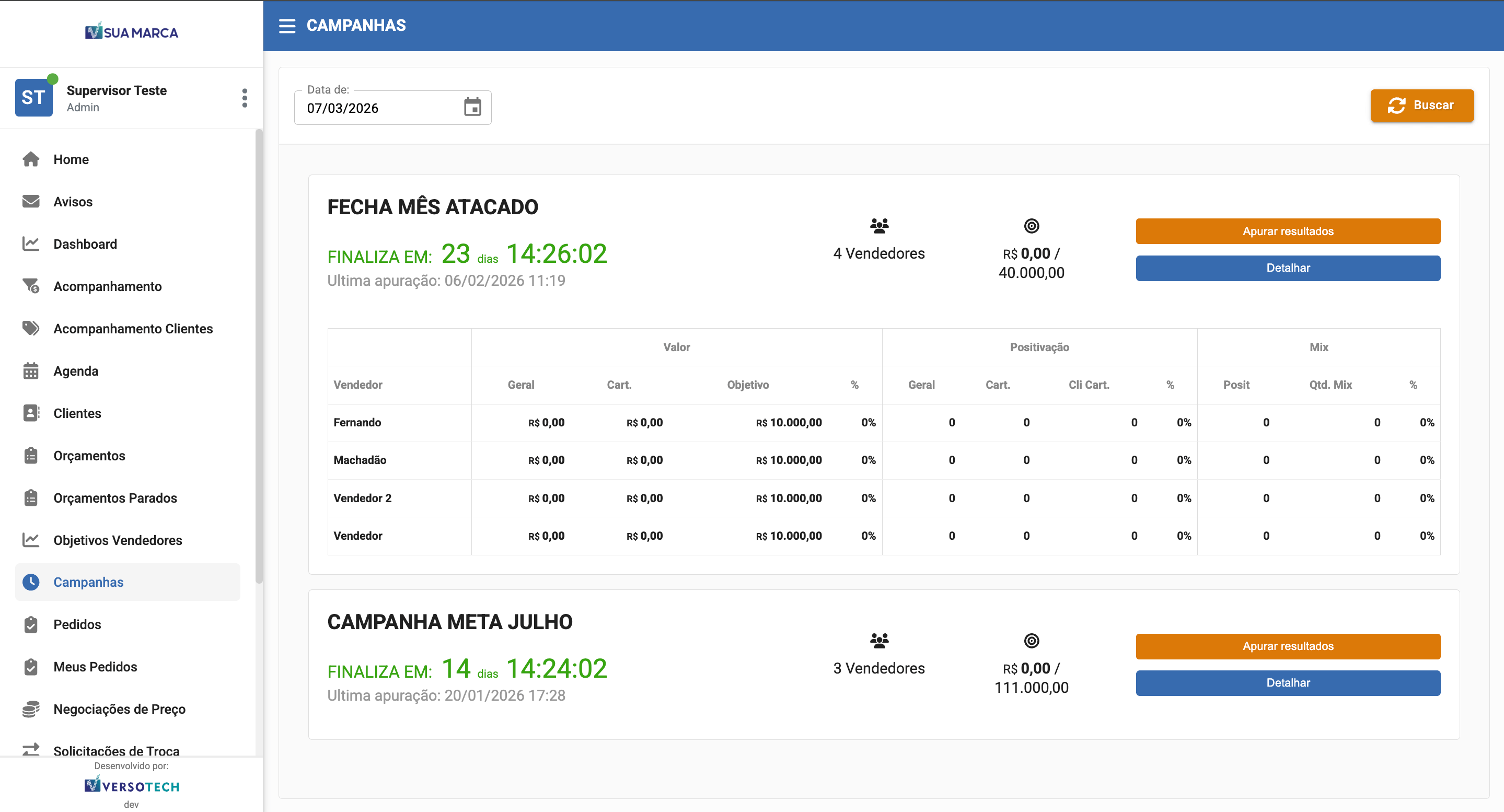Click the Avisos envelope icon
Screen dimensions: 1504x812
click(x=31, y=201)
